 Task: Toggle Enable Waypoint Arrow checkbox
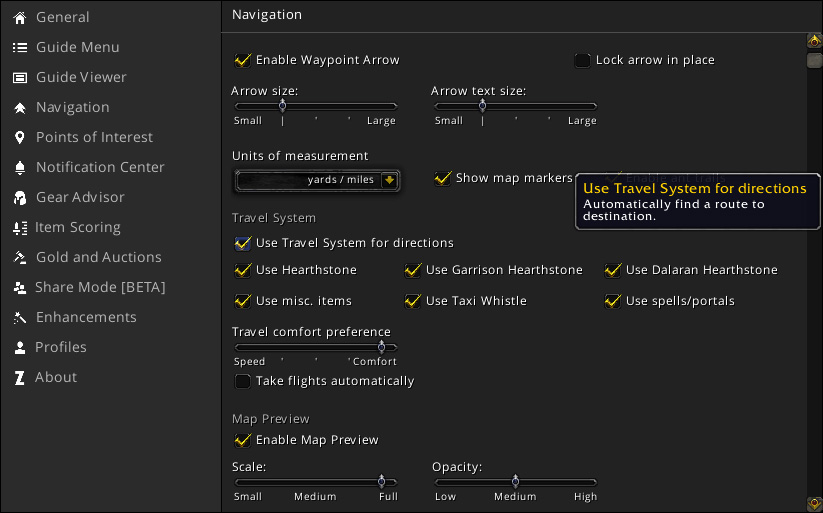[x=242, y=60]
